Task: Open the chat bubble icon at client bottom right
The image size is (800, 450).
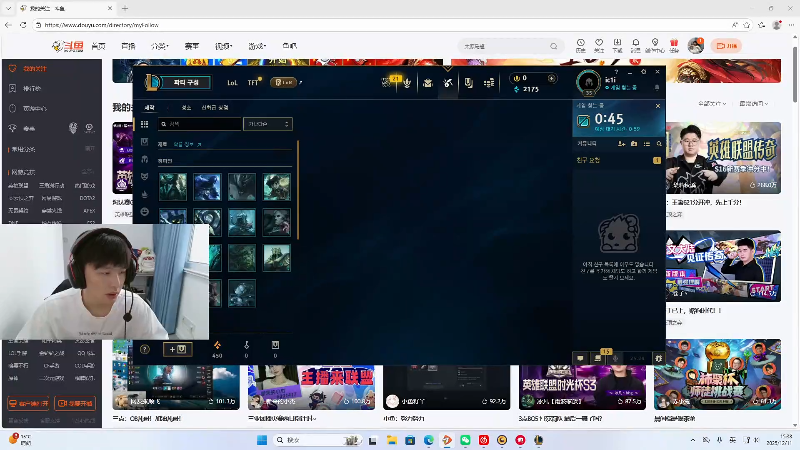Action: point(580,358)
